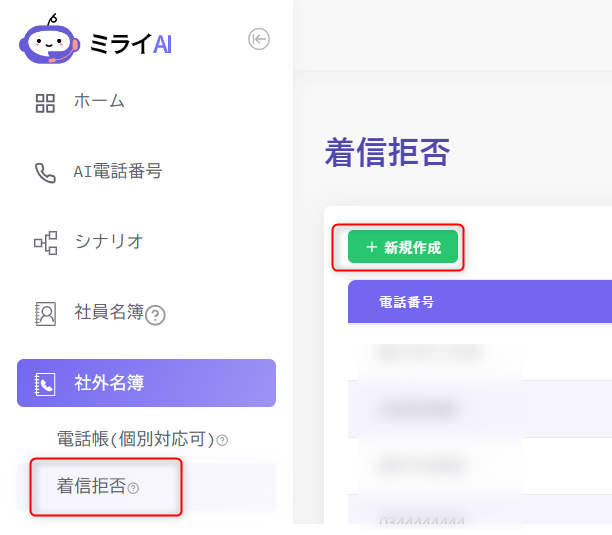Click the AI電話番号 phone icon

[x=45, y=173]
